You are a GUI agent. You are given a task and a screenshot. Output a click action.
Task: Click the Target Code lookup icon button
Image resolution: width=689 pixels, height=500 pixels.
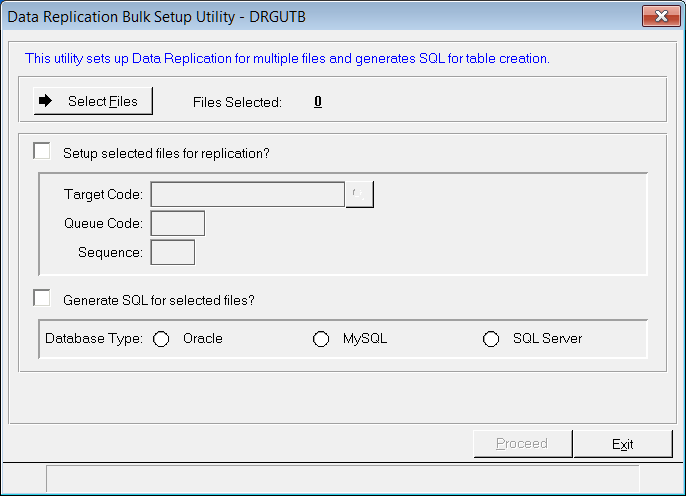point(359,194)
